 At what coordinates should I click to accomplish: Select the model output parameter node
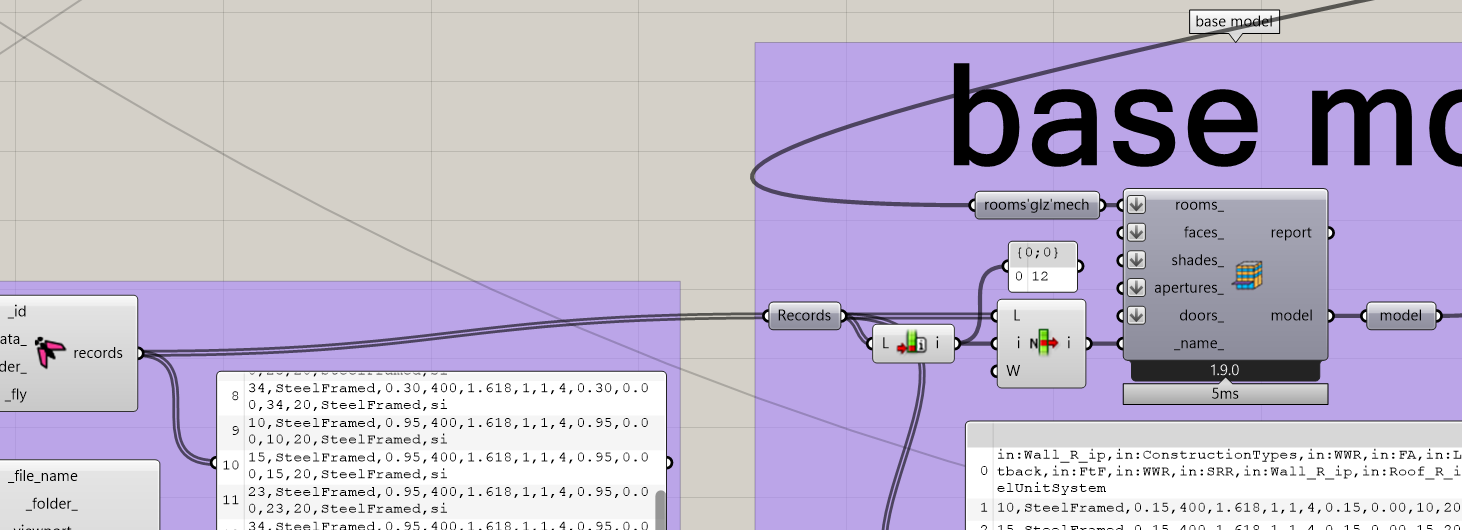(1400, 315)
